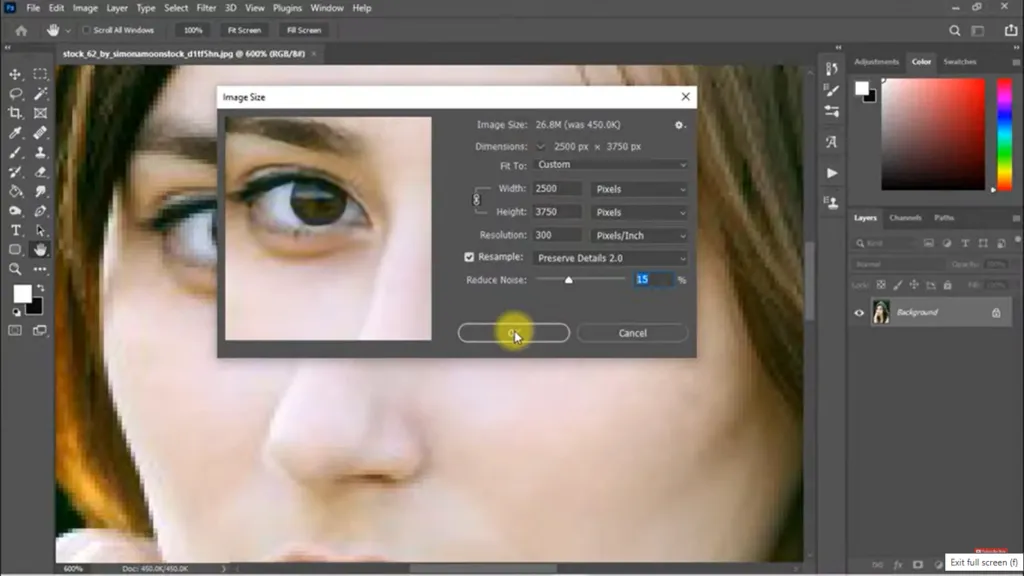Activate the Zoom tool magnifier
The height and width of the screenshot is (576, 1024).
point(16,269)
